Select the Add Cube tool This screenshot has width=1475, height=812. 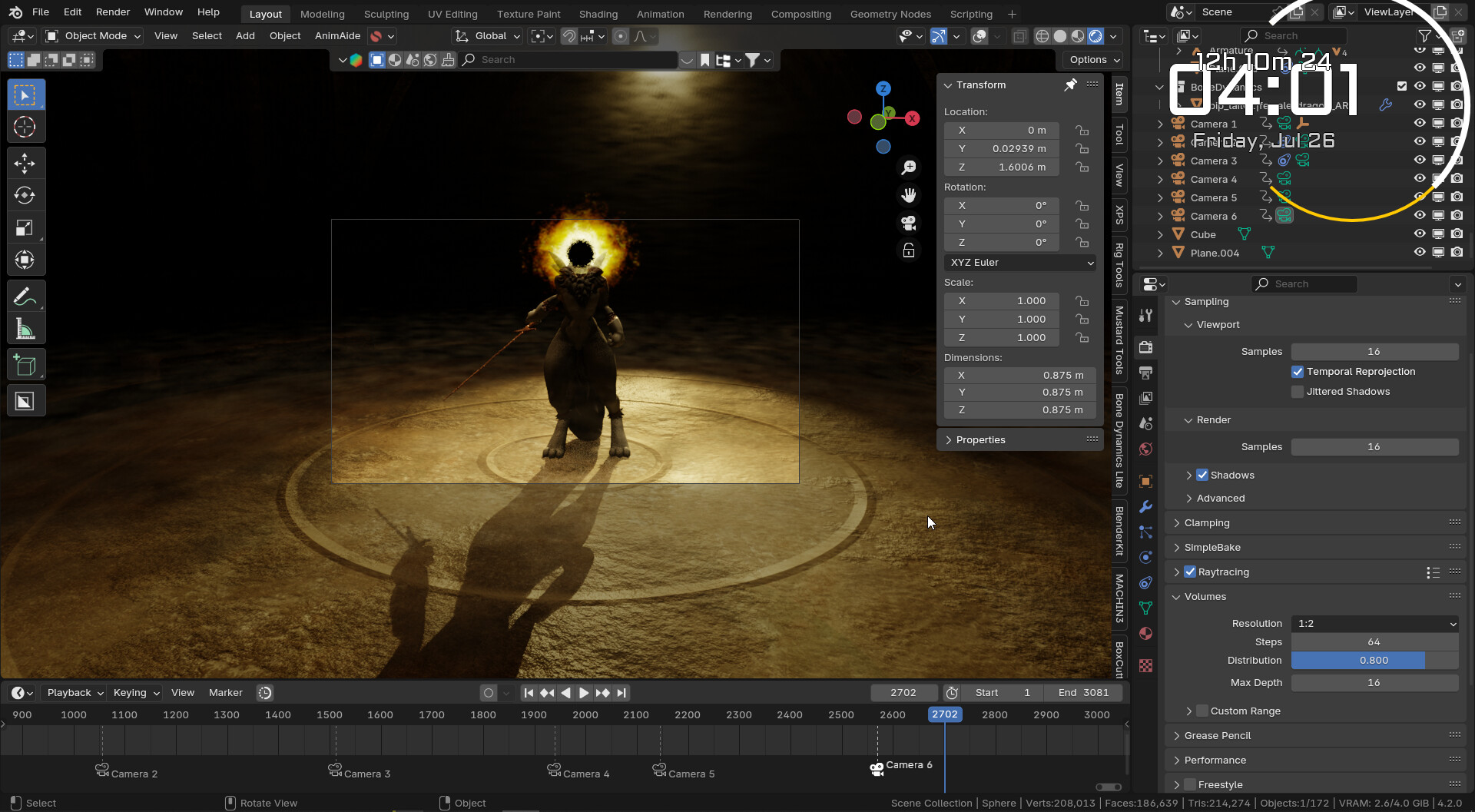(25, 365)
